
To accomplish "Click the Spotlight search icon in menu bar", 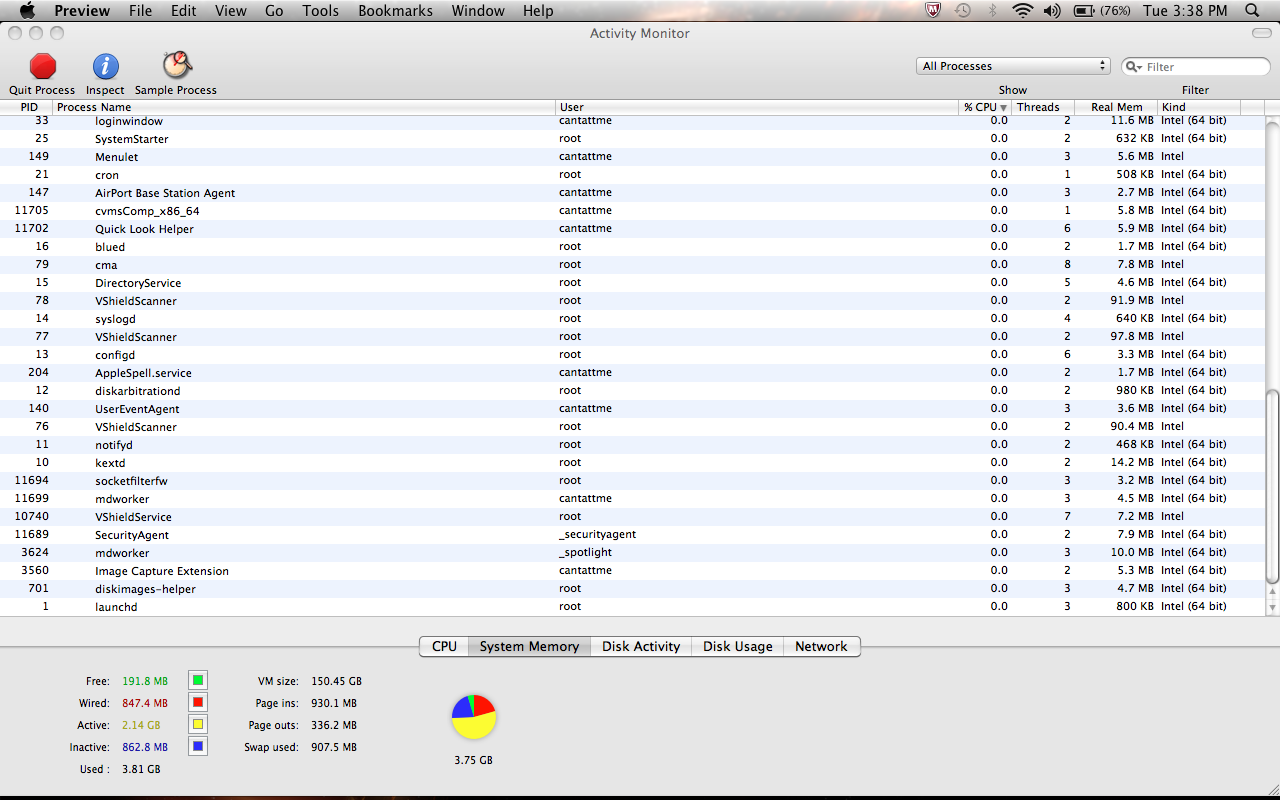I will pyautogui.click(x=1252, y=11).
